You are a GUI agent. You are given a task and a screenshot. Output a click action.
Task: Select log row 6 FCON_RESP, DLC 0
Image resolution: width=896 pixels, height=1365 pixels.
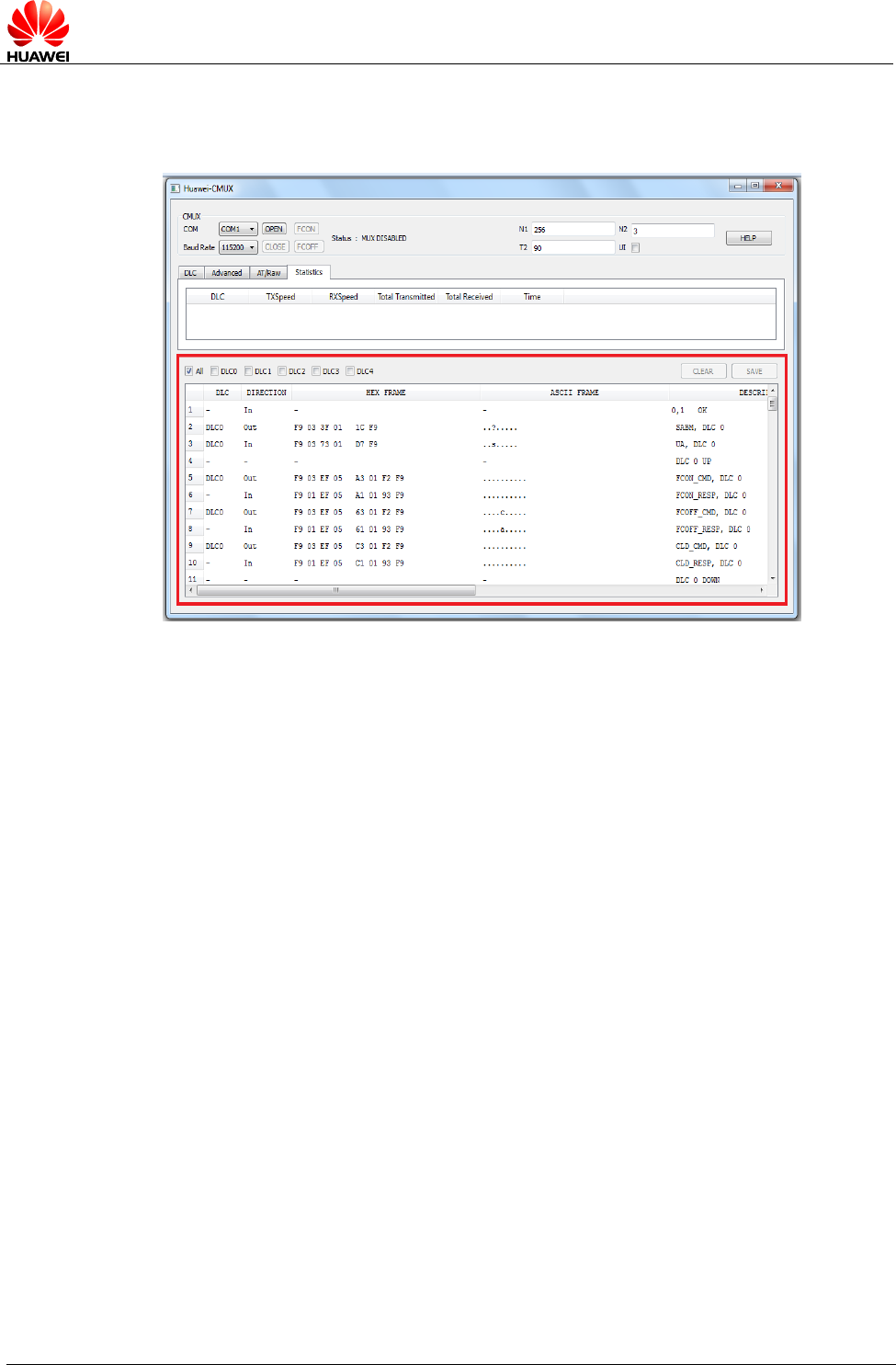click(x=711, y=495)
